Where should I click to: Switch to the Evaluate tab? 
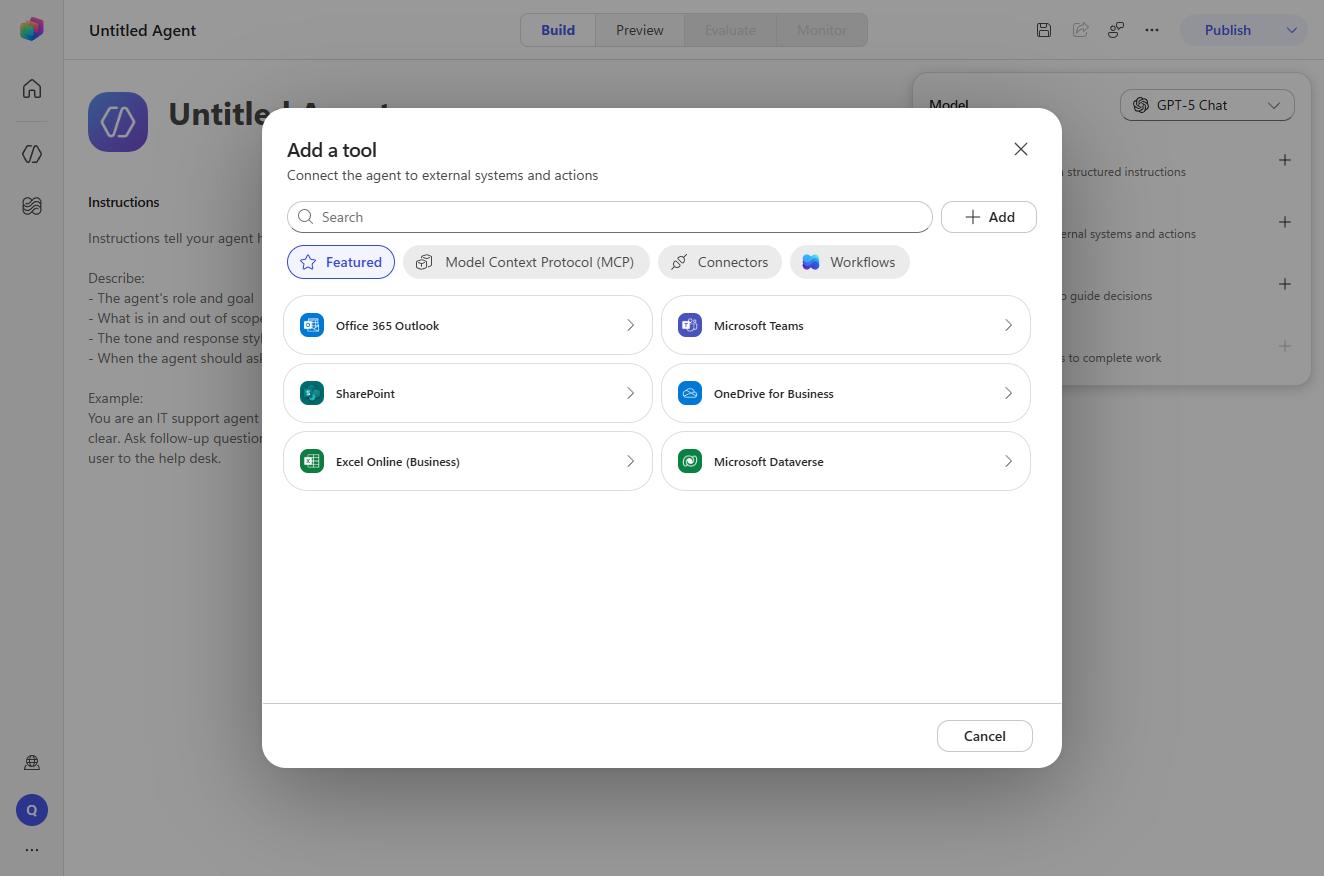tap(730, 30)
